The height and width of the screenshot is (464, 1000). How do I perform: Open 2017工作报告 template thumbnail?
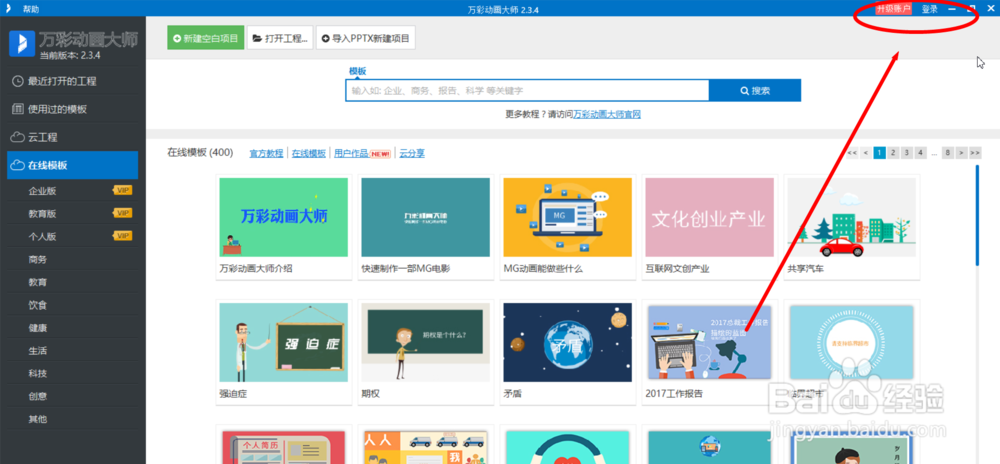coord(710,342)
